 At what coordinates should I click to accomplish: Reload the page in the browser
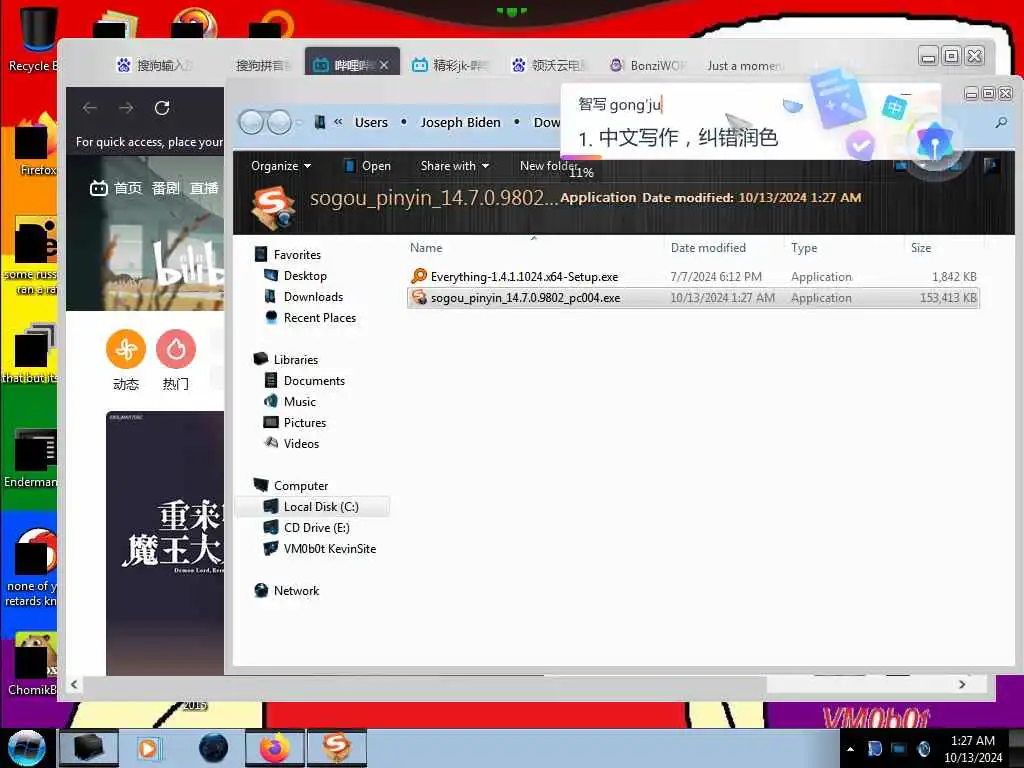click(x=162, y=108)
